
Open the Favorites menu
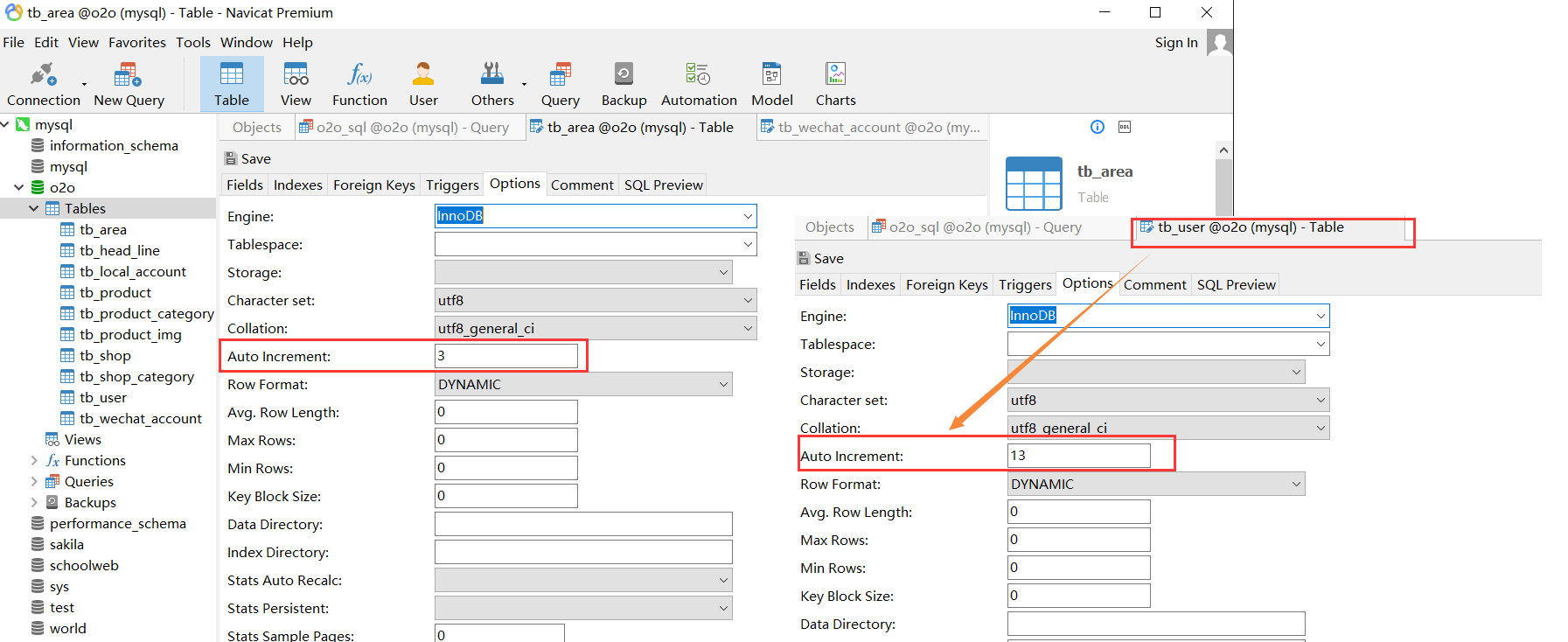click(137, 42)
